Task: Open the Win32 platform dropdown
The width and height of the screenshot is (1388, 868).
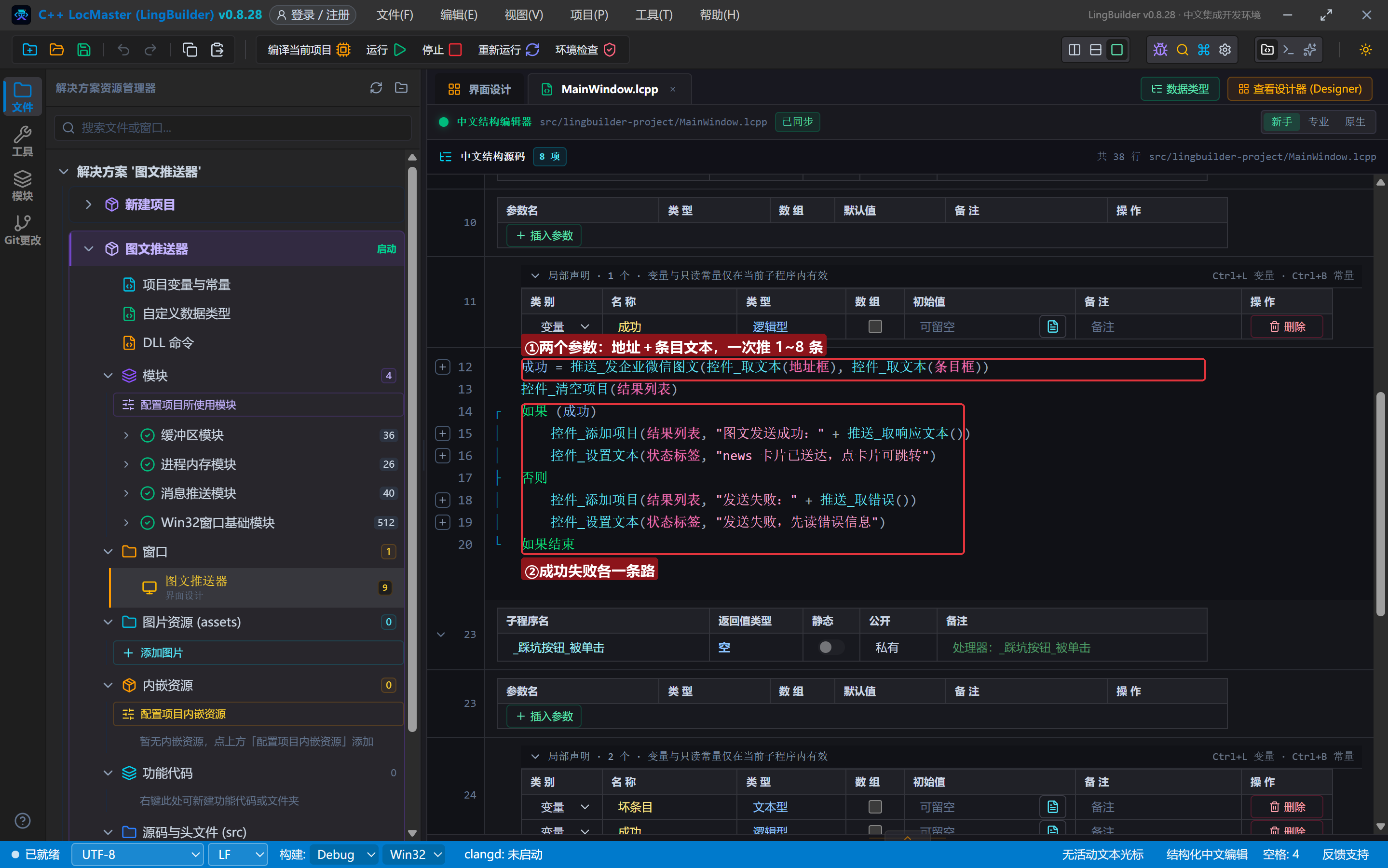Action: click(x=414, y=854)
